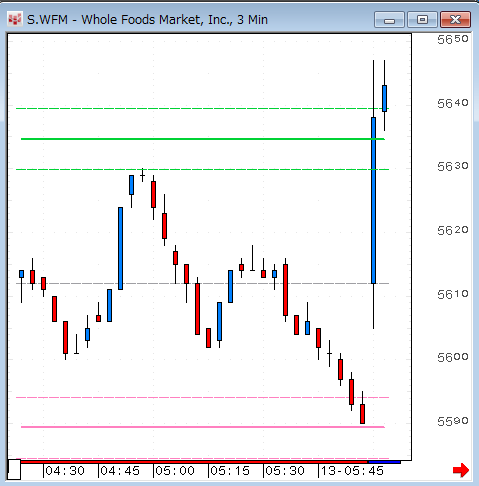Click the 05:00 time label
The width and height of the screenshot is (479, 486).
(175, 471)
